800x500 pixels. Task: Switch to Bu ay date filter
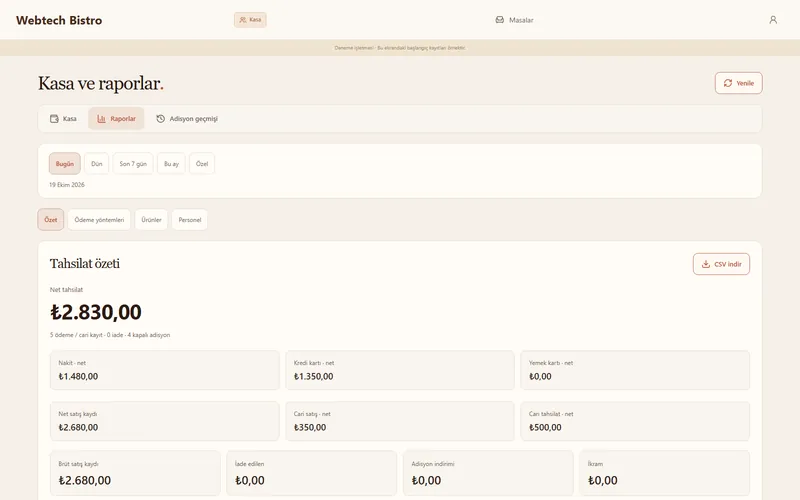click(x=171, y=164)
